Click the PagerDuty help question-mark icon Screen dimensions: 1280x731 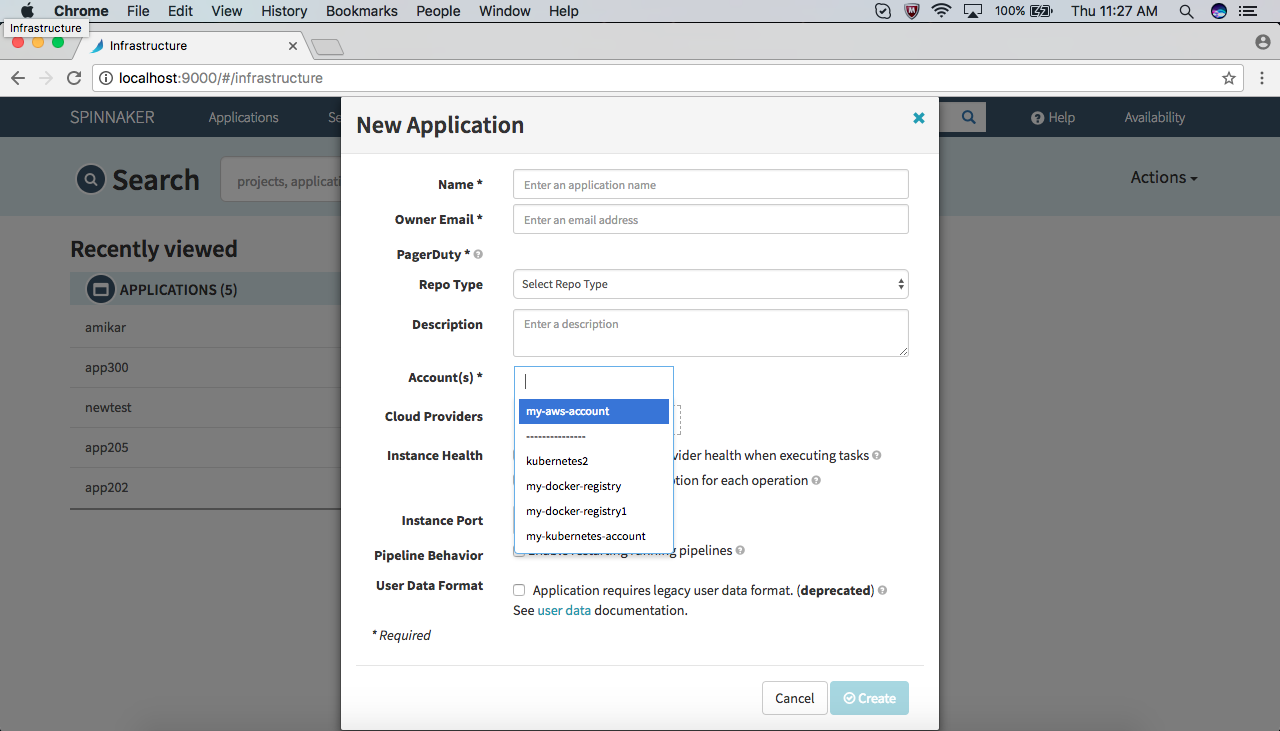tap(478, 255)
